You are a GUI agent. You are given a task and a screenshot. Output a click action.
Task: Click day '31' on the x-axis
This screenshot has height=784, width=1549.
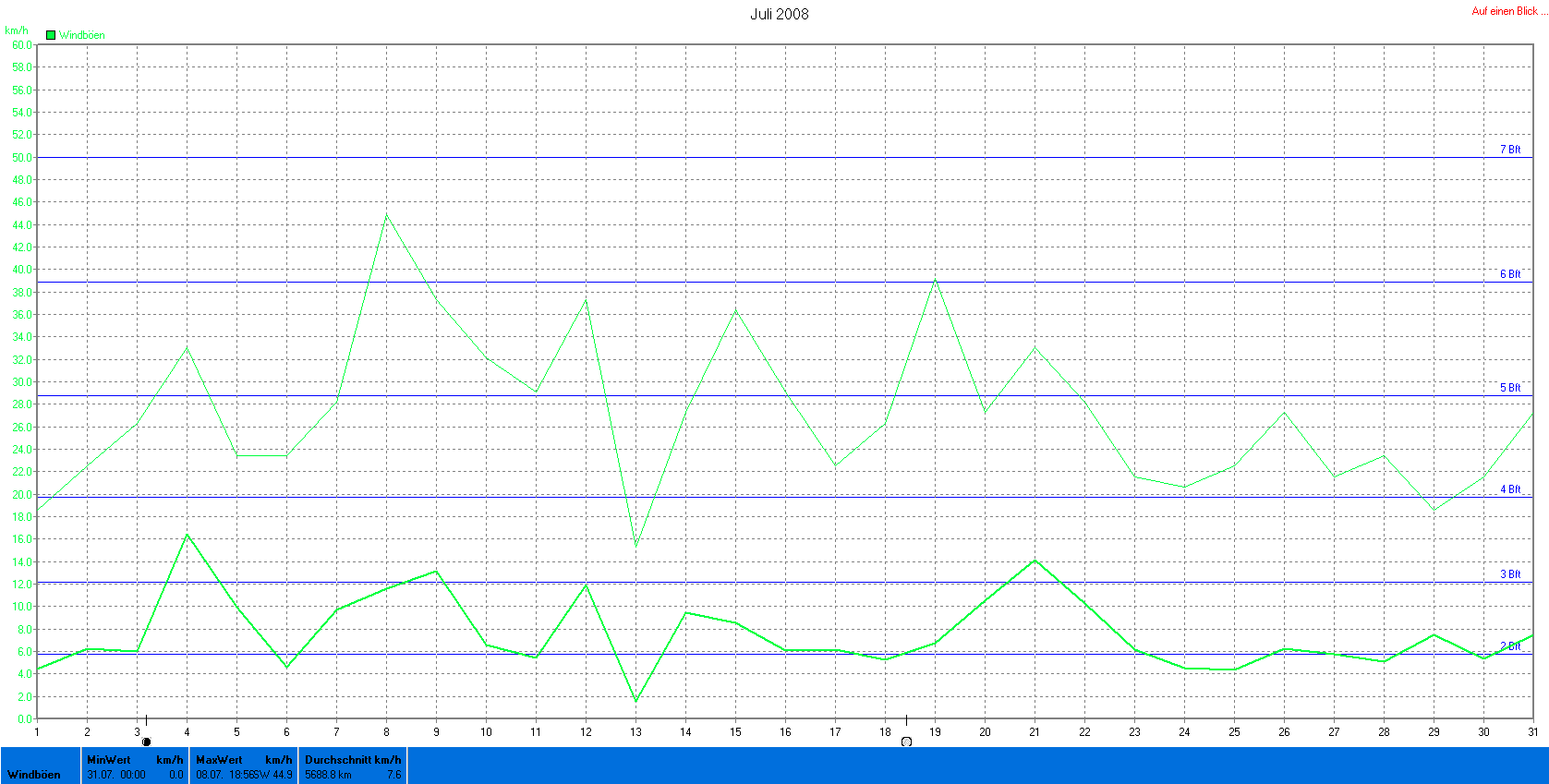click(x=1532, y=732)
